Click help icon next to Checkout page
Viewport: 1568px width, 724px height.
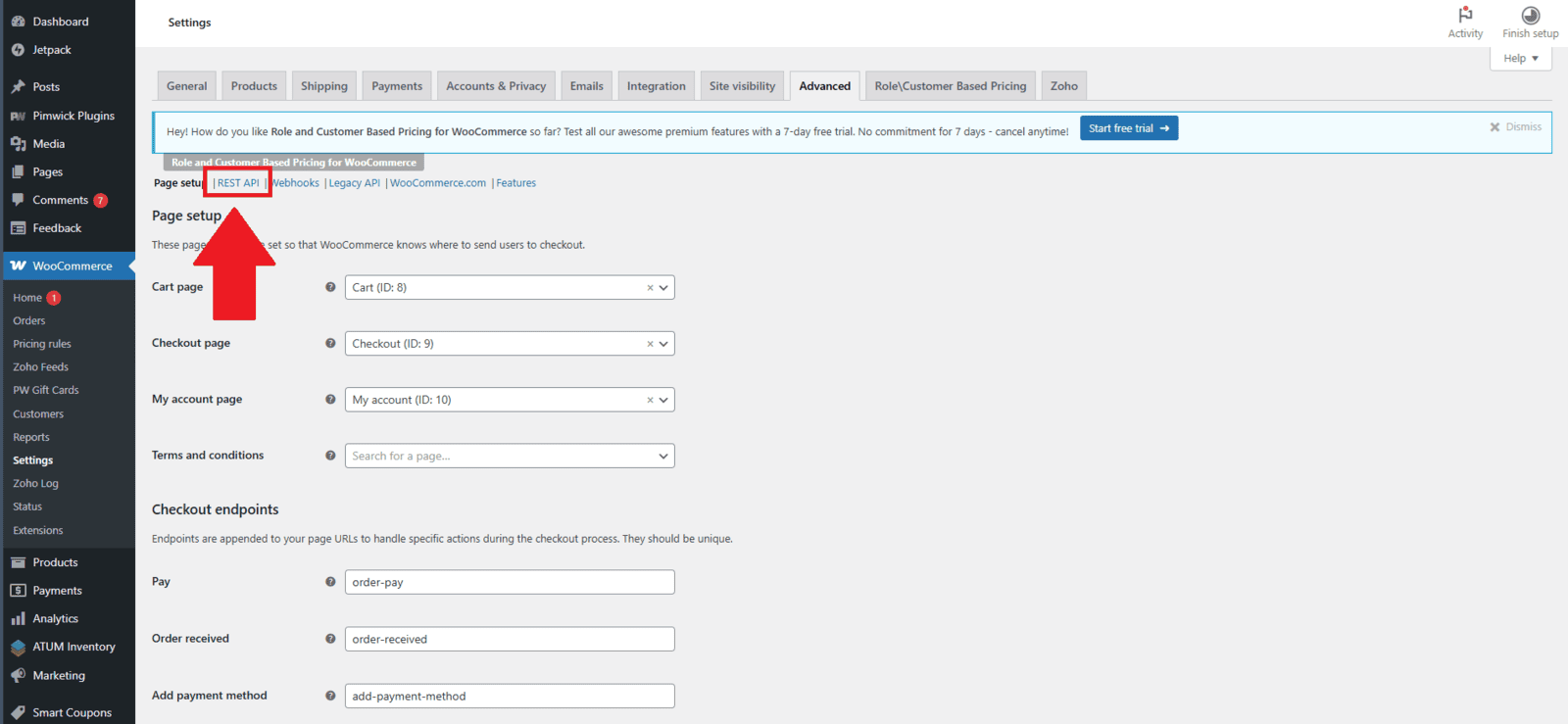pyautogui.click(x=330, y=344)
